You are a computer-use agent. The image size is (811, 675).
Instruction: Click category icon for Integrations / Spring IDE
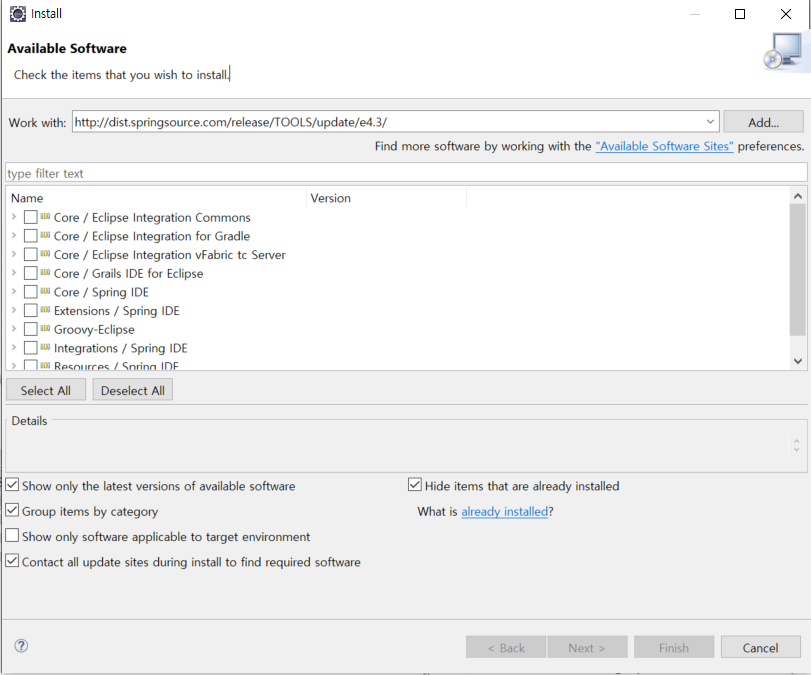pos(46,347)
